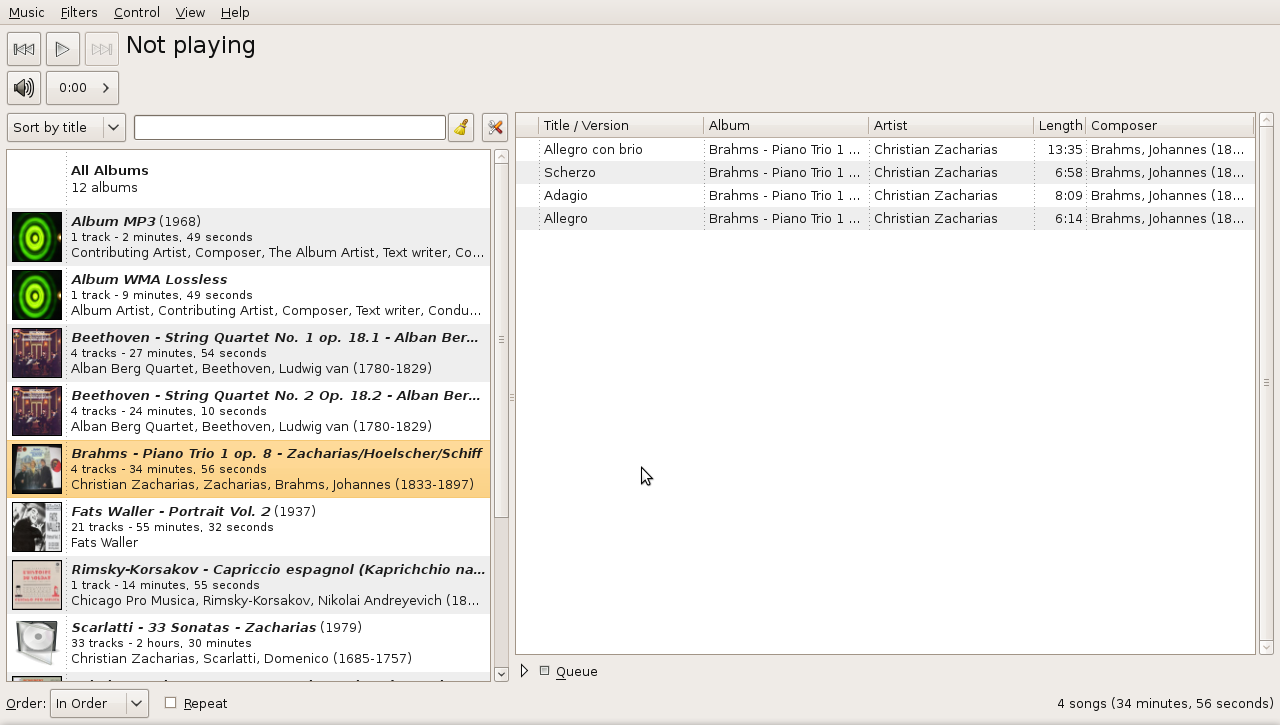This screenshot has width=1280, height=725.
Task: Click the clear search broom icon
Action: tap(461, 128)
